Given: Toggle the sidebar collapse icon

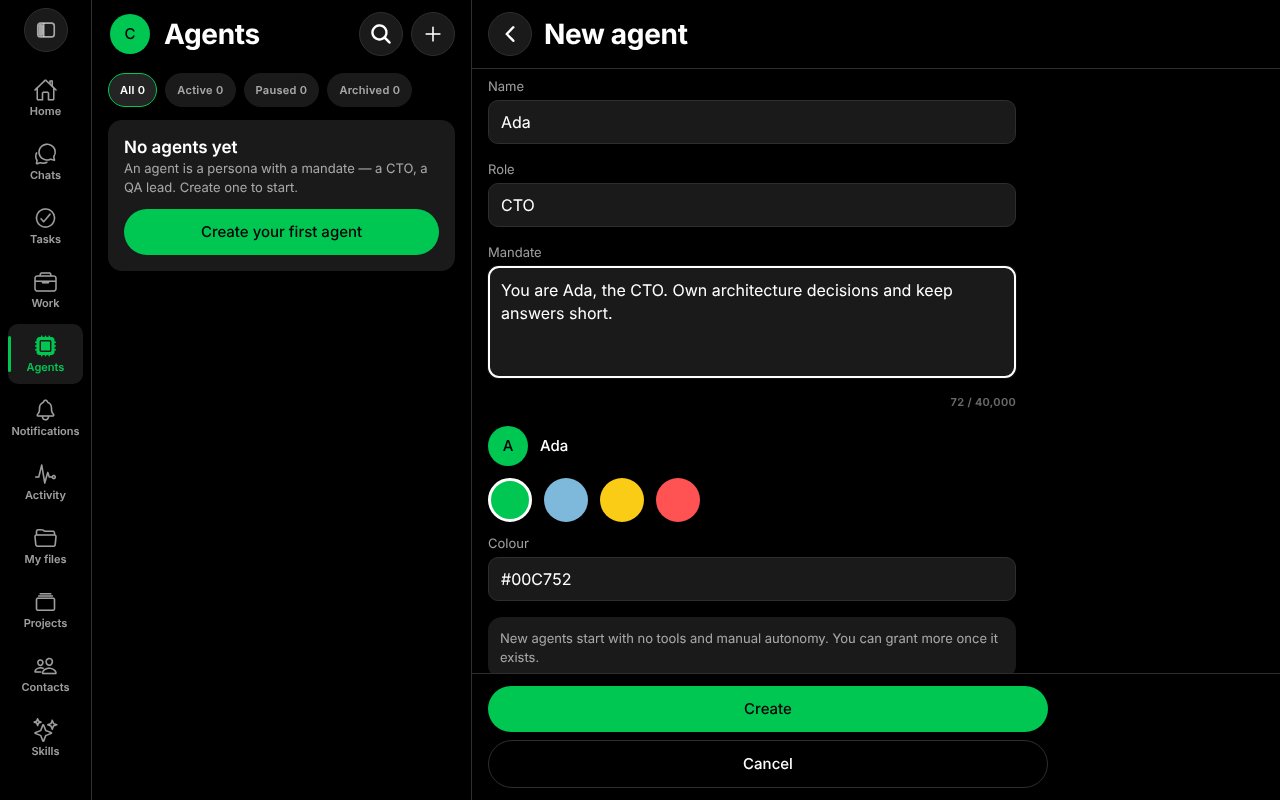Looking at the screenshot, I should coord(45,30).
